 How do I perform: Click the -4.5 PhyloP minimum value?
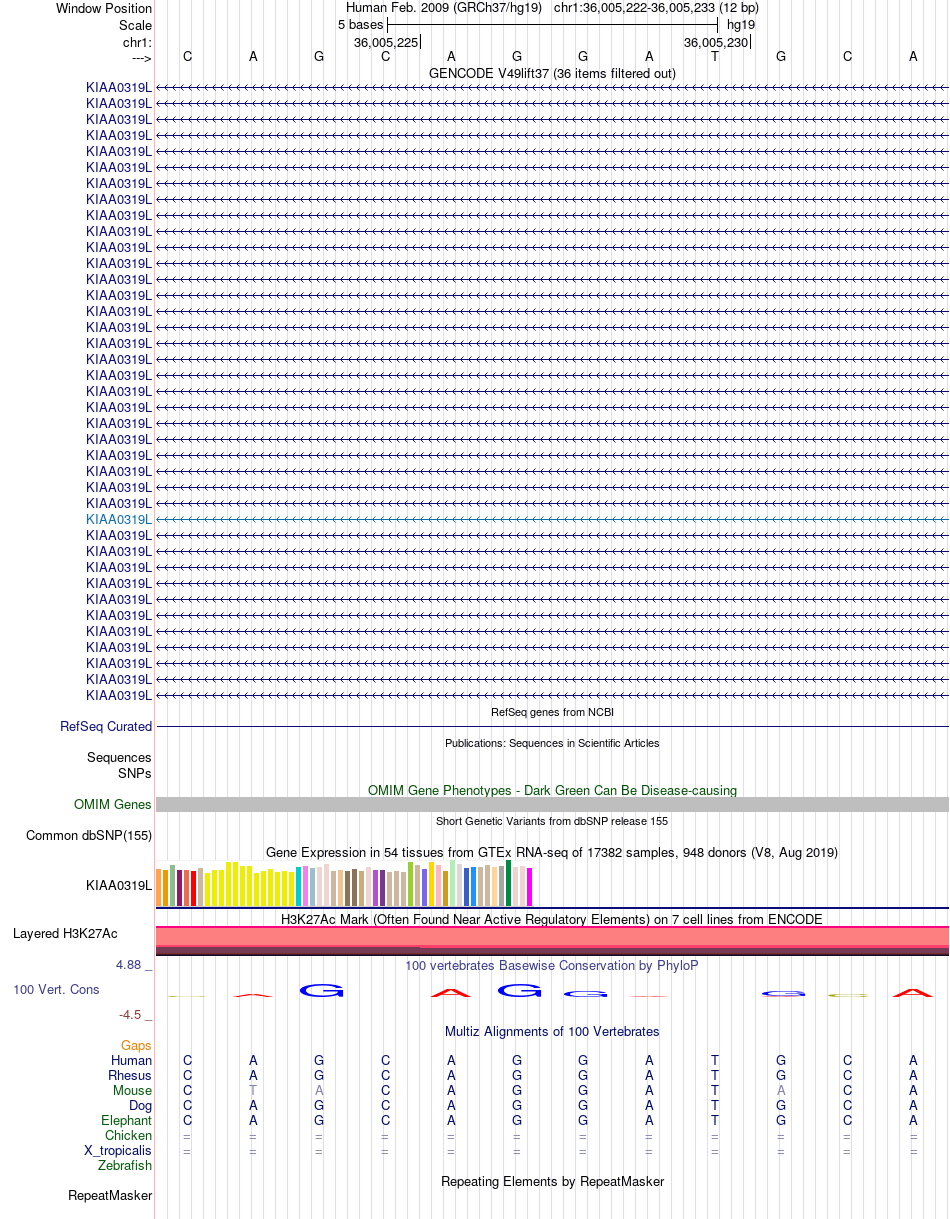pos(135,1014)
